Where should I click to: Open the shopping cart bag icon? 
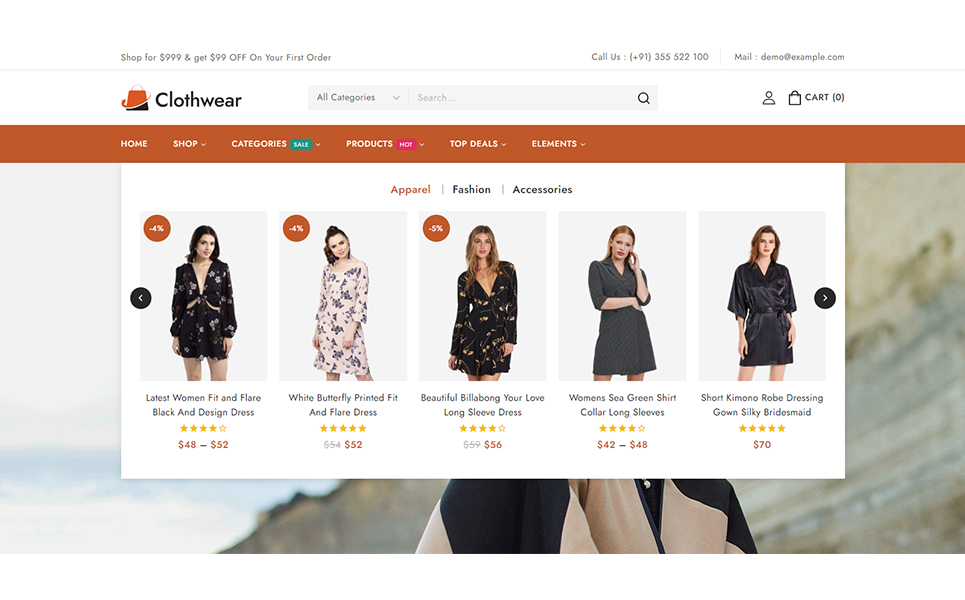pyautogui.click(x=795, y=98)
